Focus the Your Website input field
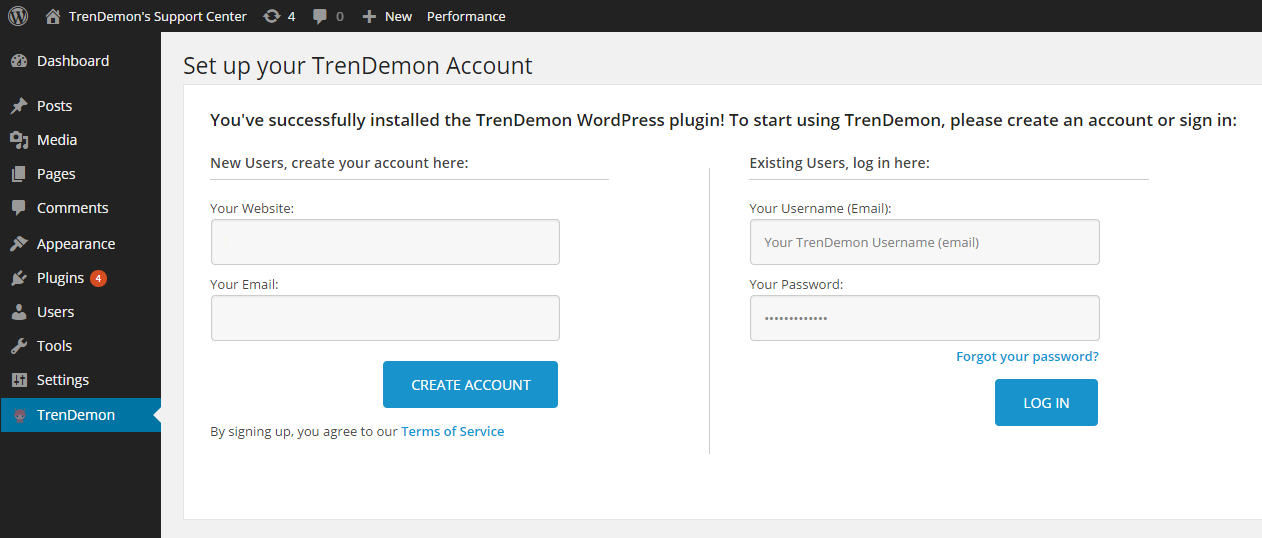The width and height of the screenshot is (1262, 538). [385, 242]
